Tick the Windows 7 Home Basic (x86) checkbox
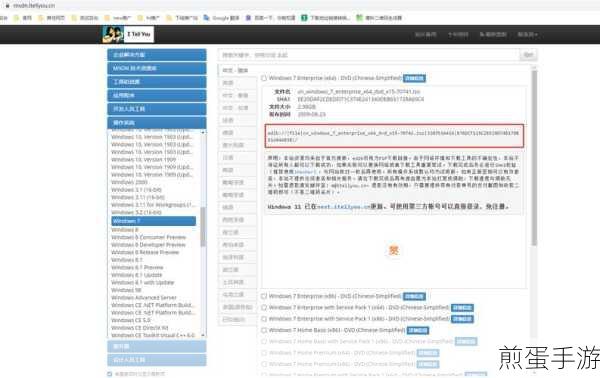600x378 pixels. [264, 330]
